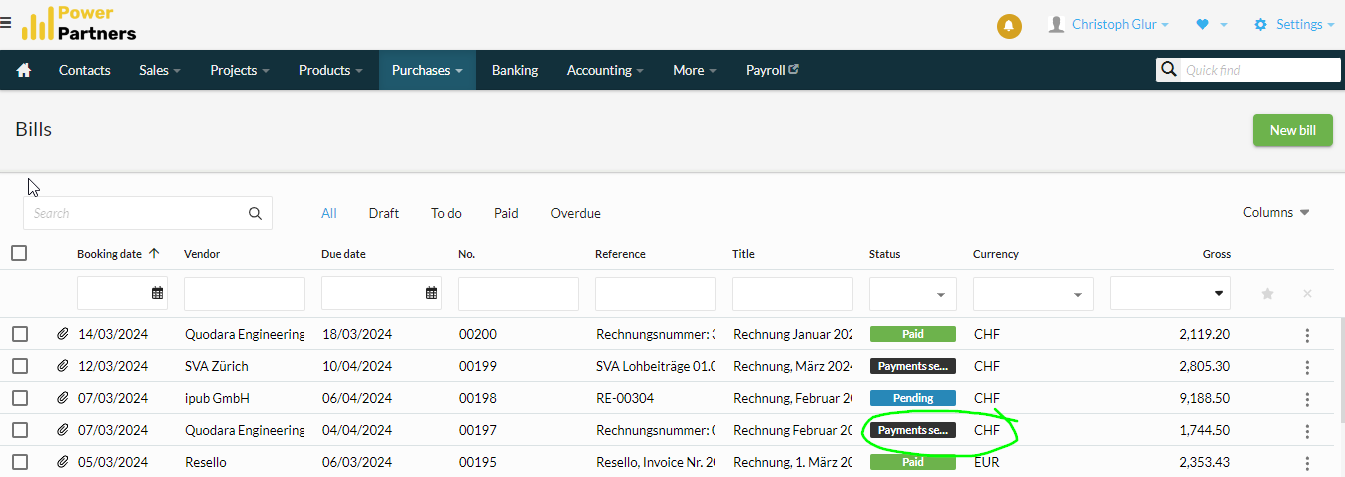
Task: Expand the More menu
Action: (695, 70)
